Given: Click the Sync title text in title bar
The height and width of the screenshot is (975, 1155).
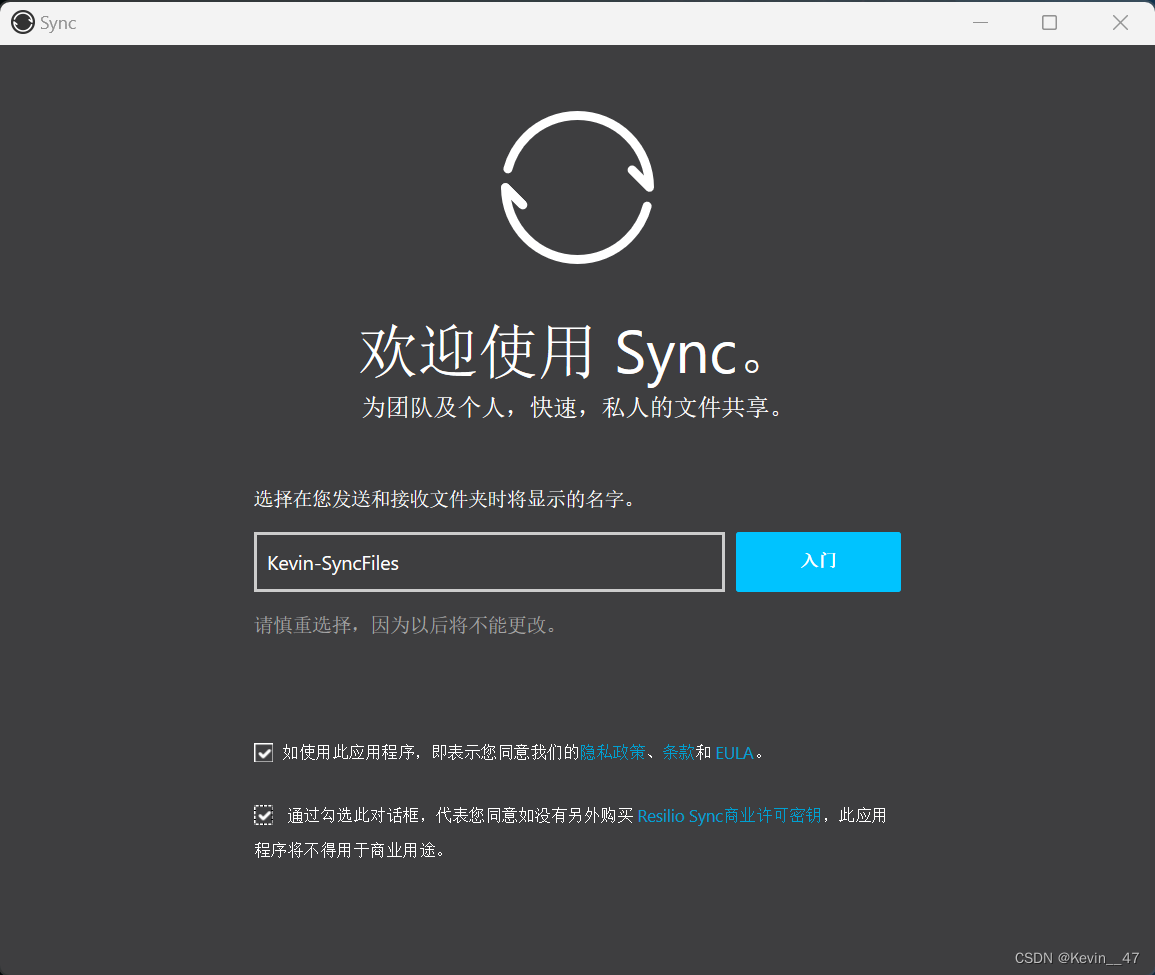Looking at the screenshot, I should pyautogui.click(x=58, y=23).
